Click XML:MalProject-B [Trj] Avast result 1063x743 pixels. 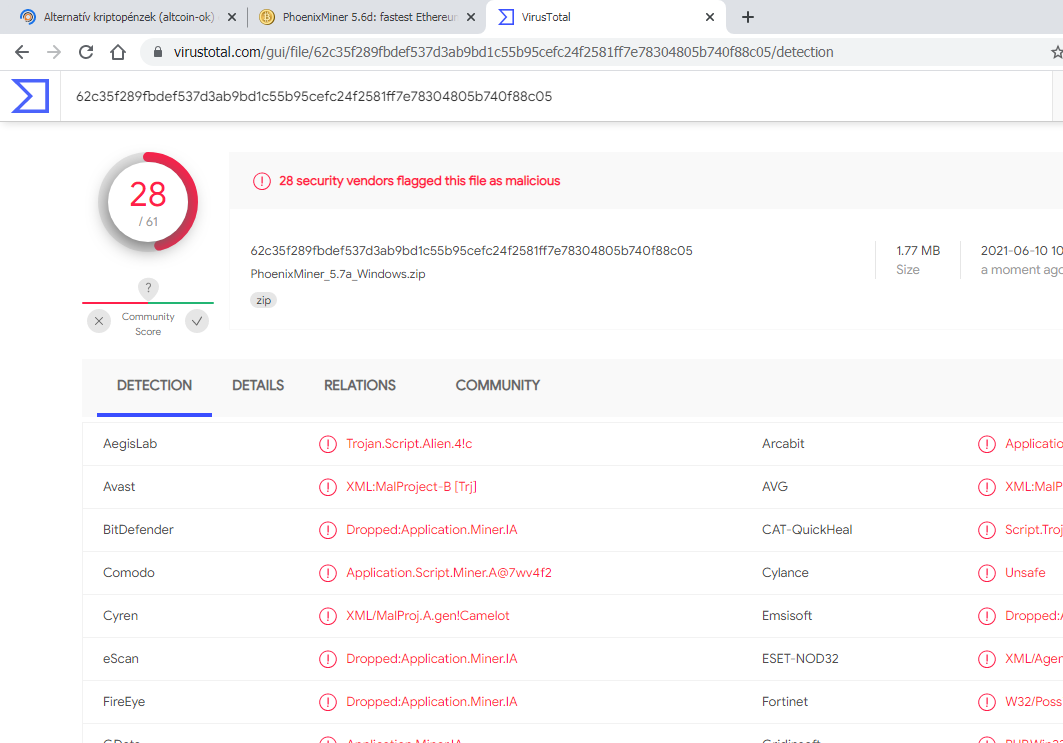point(412,487)
